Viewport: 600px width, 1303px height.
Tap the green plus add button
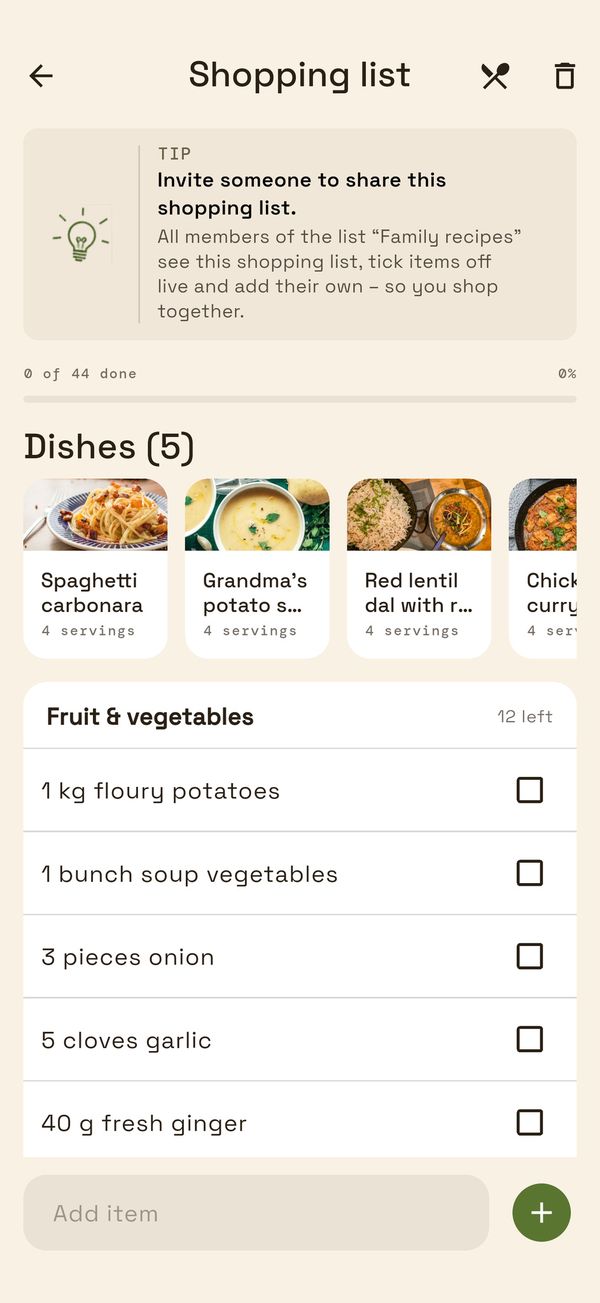(541, 1213)
